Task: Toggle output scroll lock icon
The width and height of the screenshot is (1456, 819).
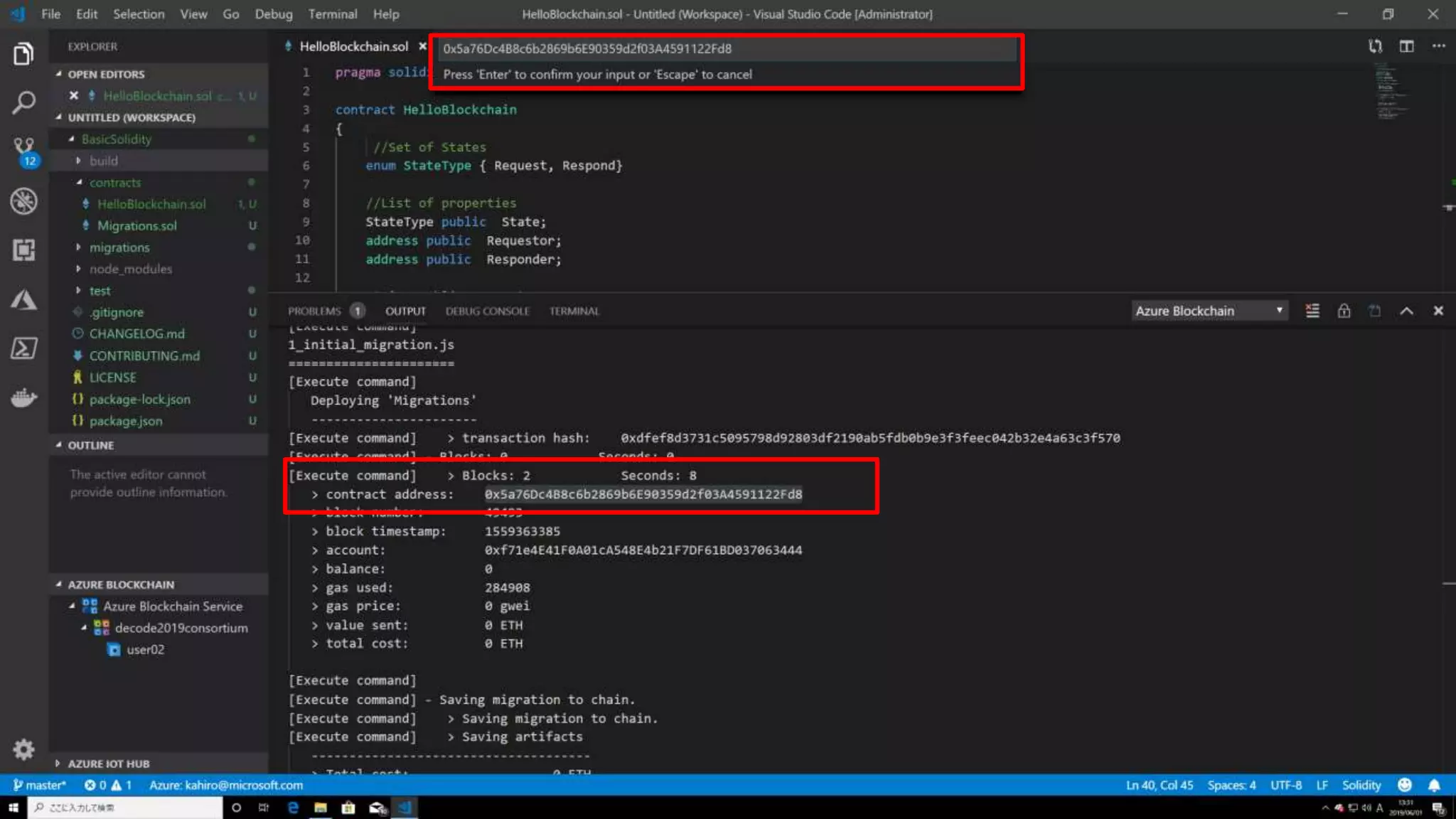Action: point(1344,311)
